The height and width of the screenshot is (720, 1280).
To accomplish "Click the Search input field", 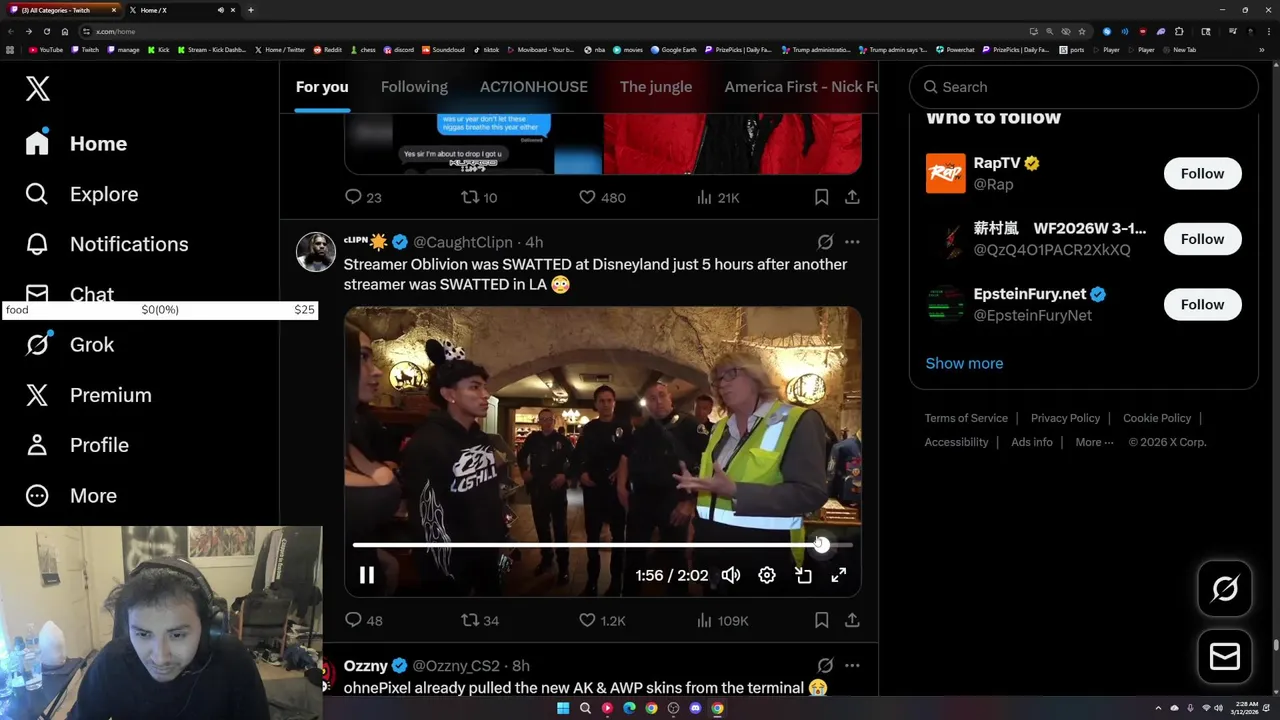I will 1084,87.
